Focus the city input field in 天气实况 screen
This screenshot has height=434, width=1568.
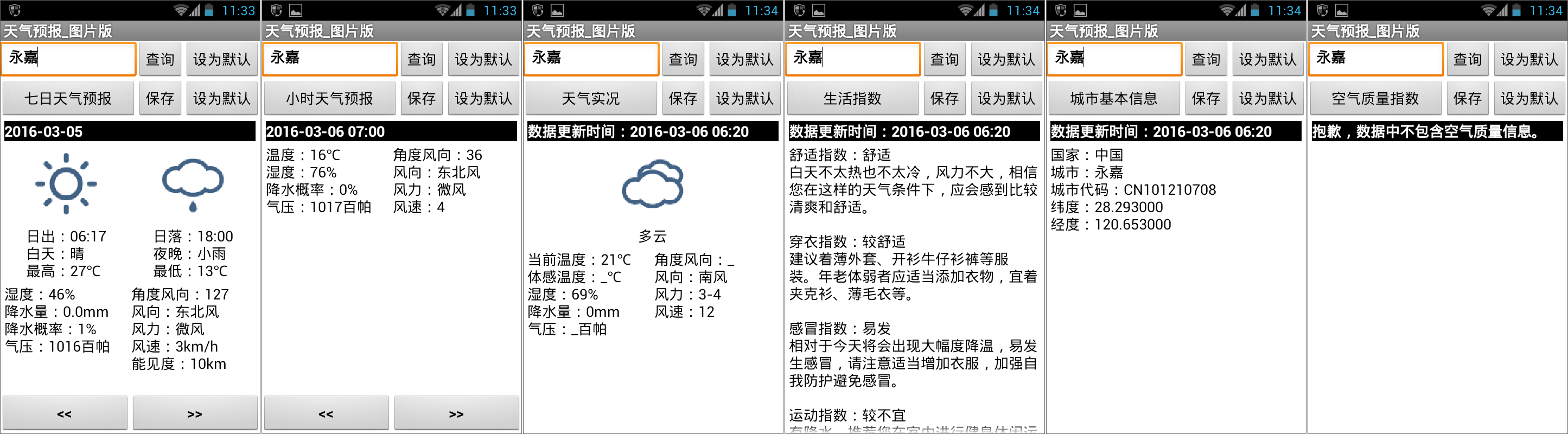point(591,59)
